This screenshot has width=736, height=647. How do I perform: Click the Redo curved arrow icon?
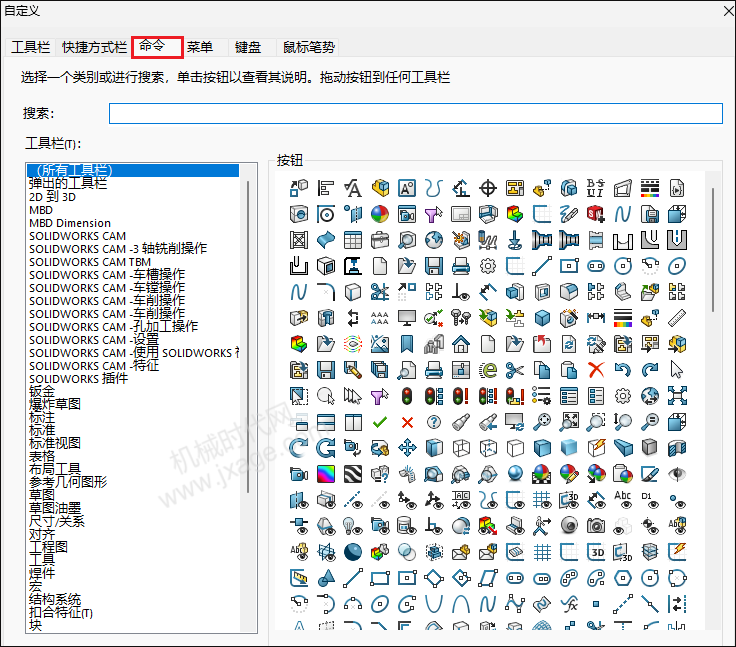[x=650, y=370]
